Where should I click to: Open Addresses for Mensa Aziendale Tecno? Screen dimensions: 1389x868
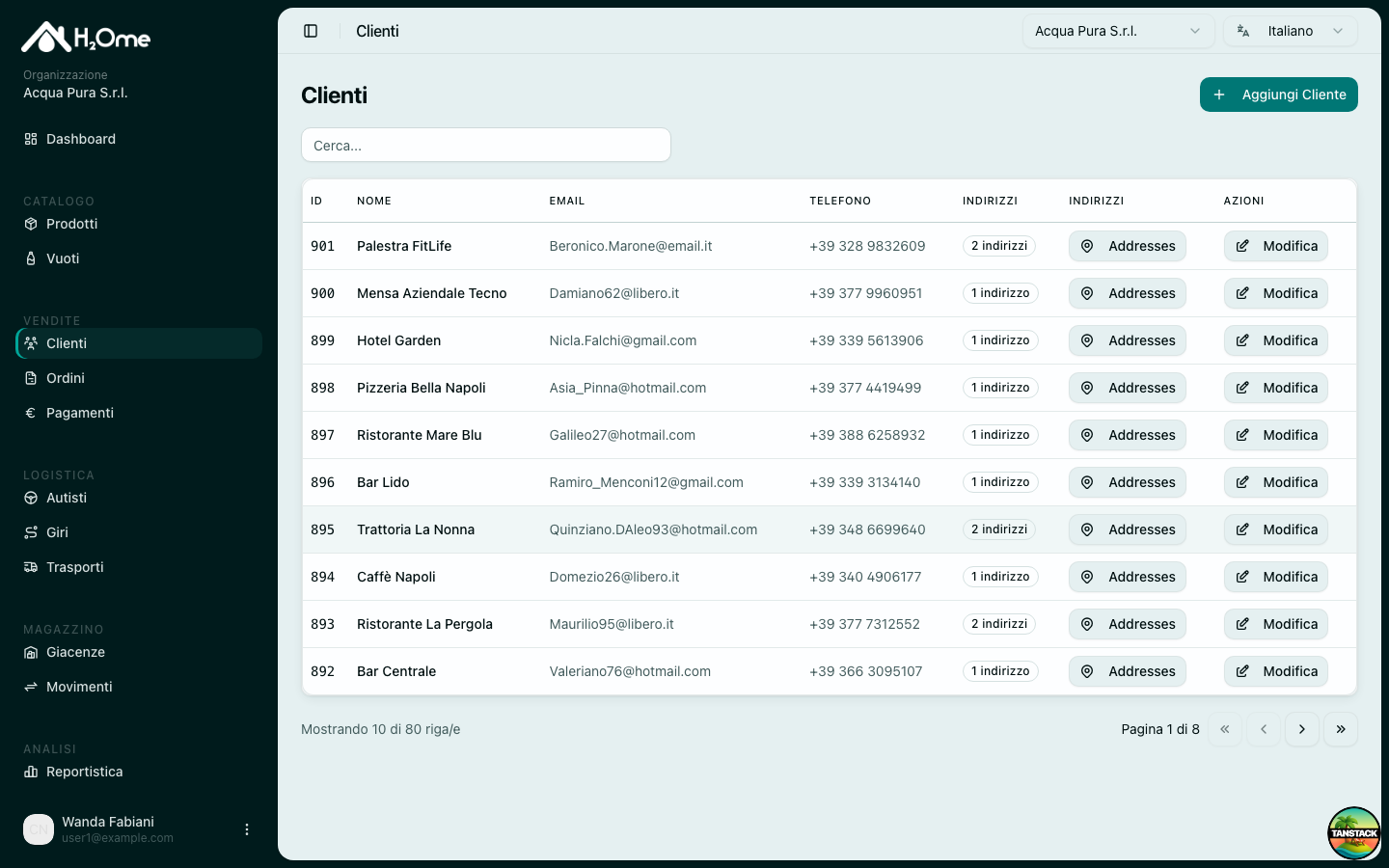tap(1128, 293)
